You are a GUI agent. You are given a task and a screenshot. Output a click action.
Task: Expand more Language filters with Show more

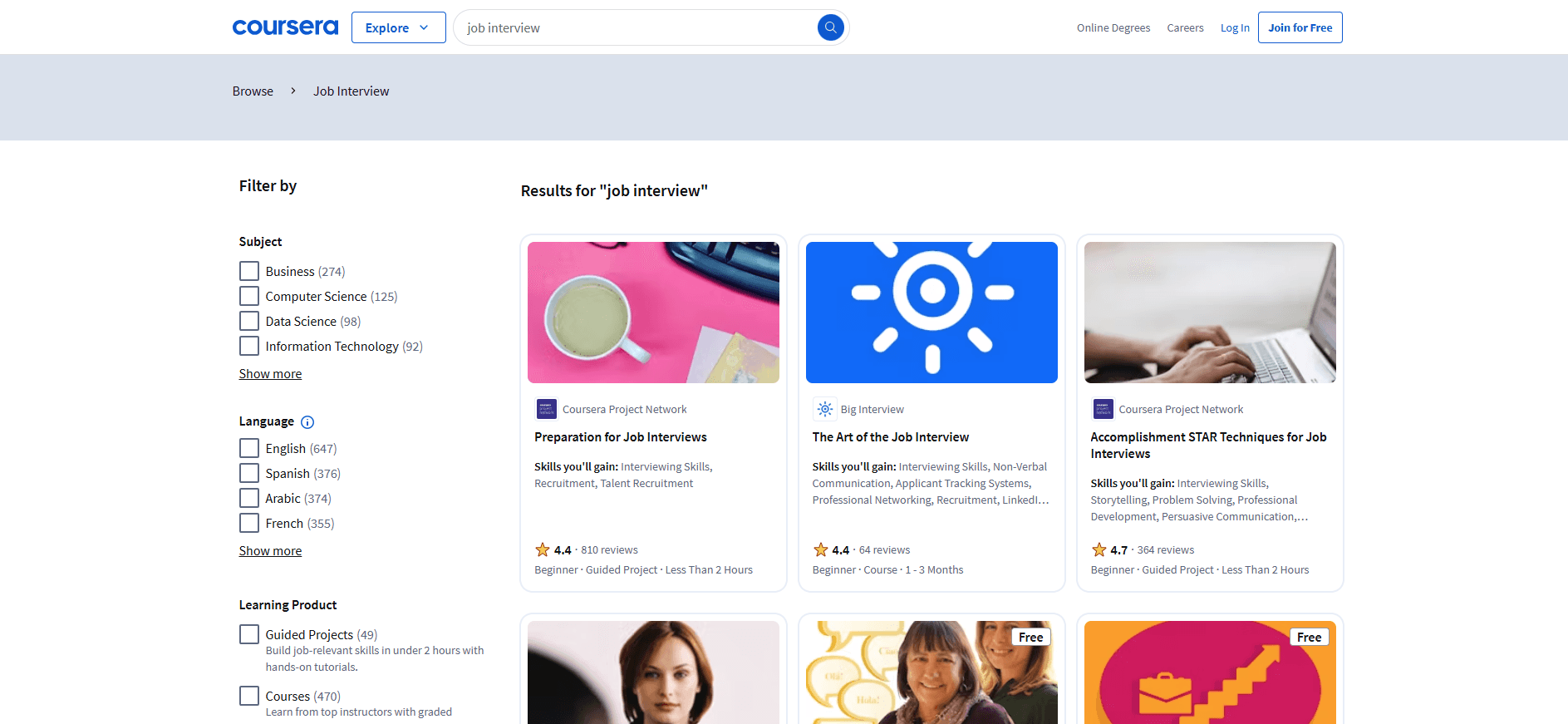point(270,551)
